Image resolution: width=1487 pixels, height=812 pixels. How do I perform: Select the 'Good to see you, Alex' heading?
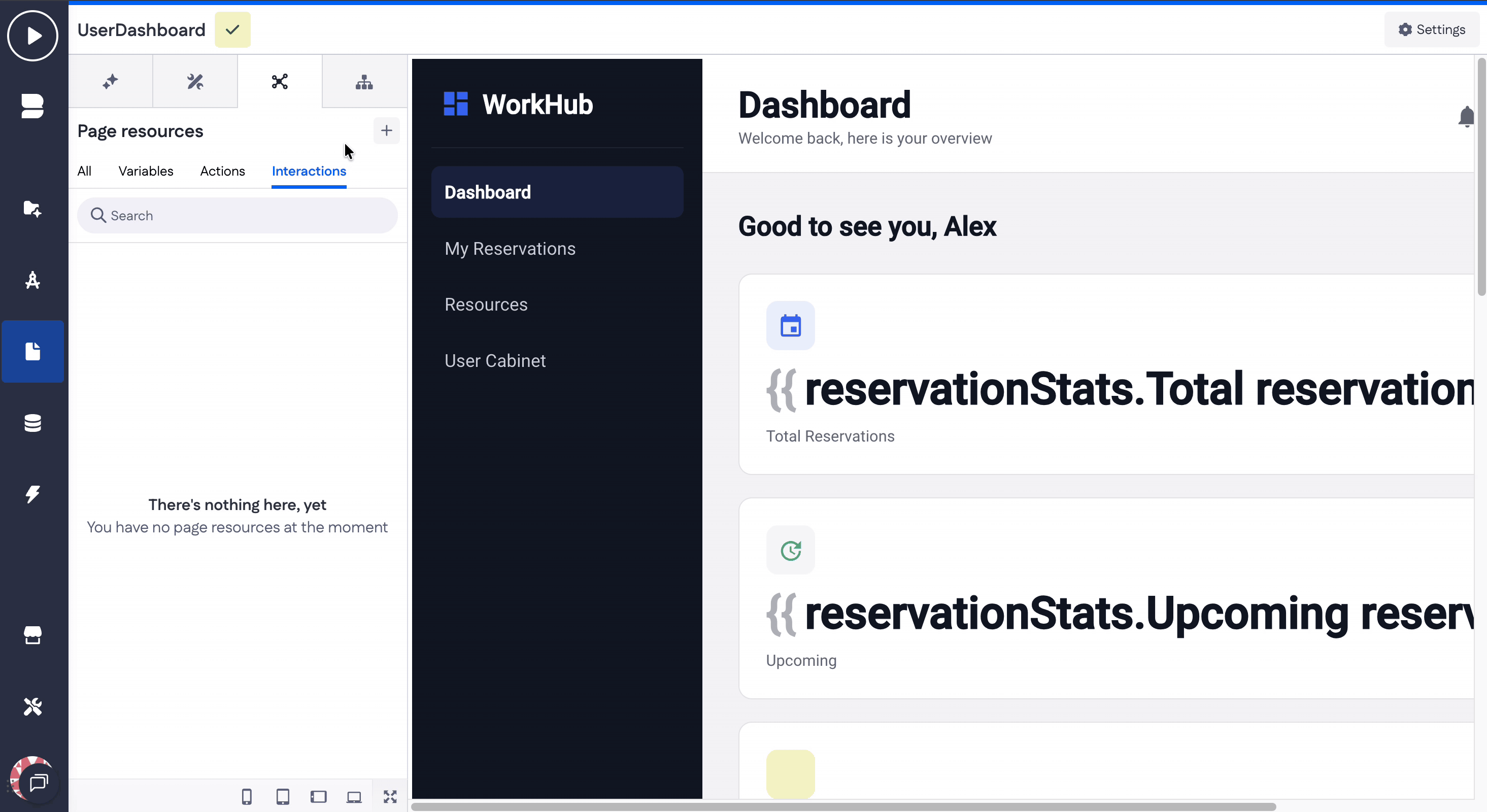click(867, 226)
